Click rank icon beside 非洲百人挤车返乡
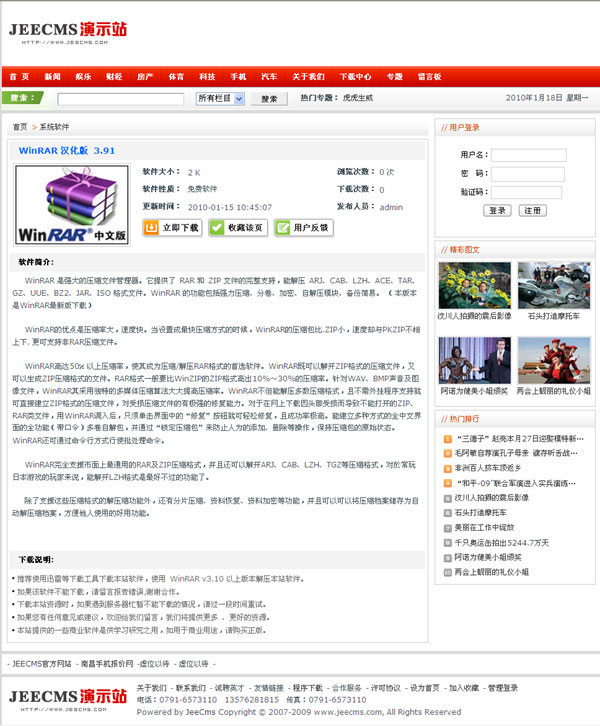This screenshot has width=600, height=726. 448,468
